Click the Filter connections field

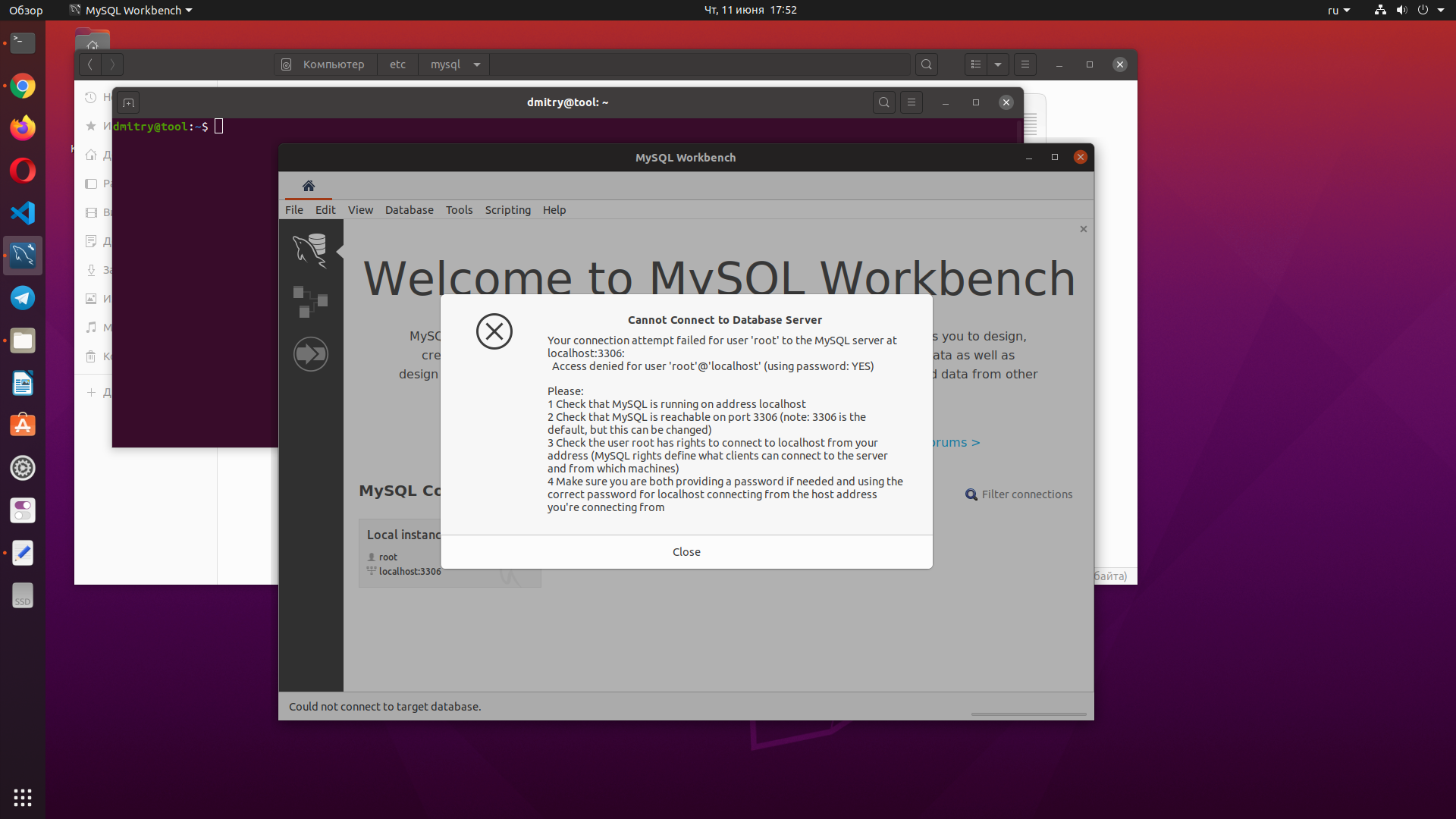pyautogui.click(x=1027, y=494)
